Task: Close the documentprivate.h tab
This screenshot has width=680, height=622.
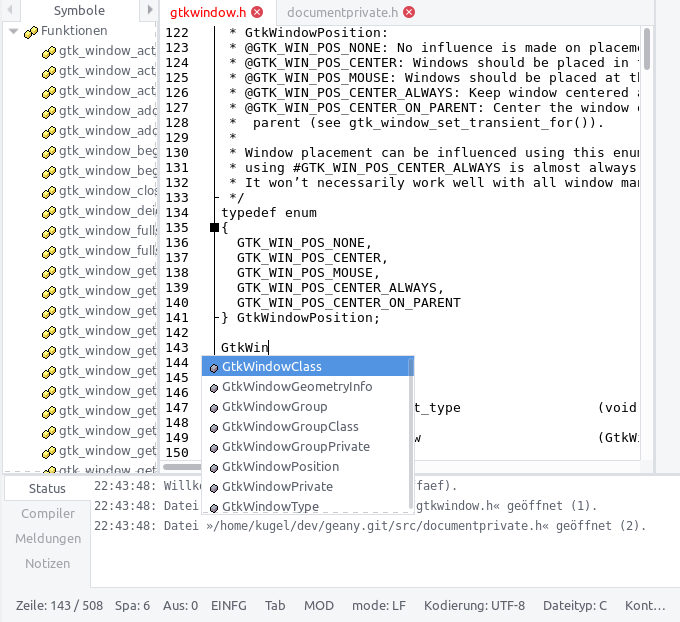Action: (x=409, y=12)
